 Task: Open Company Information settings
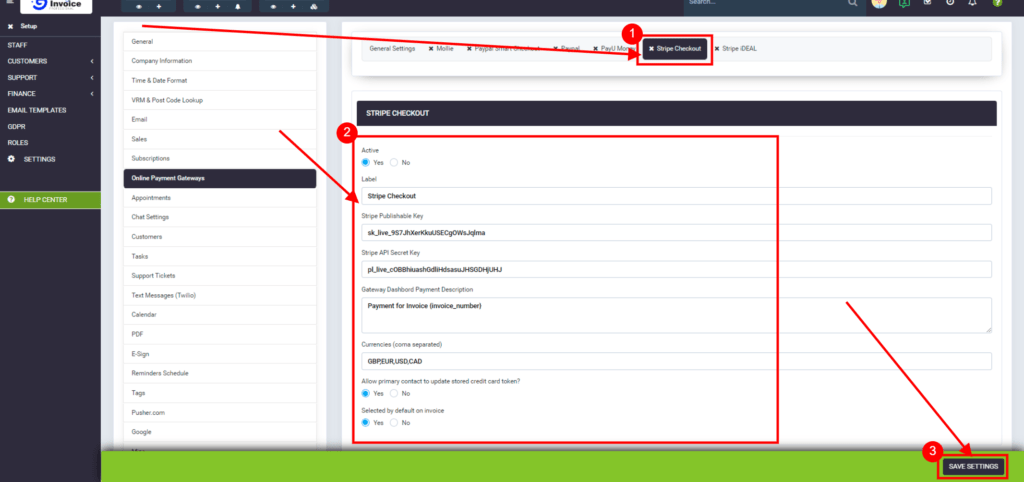click(220, 61)
